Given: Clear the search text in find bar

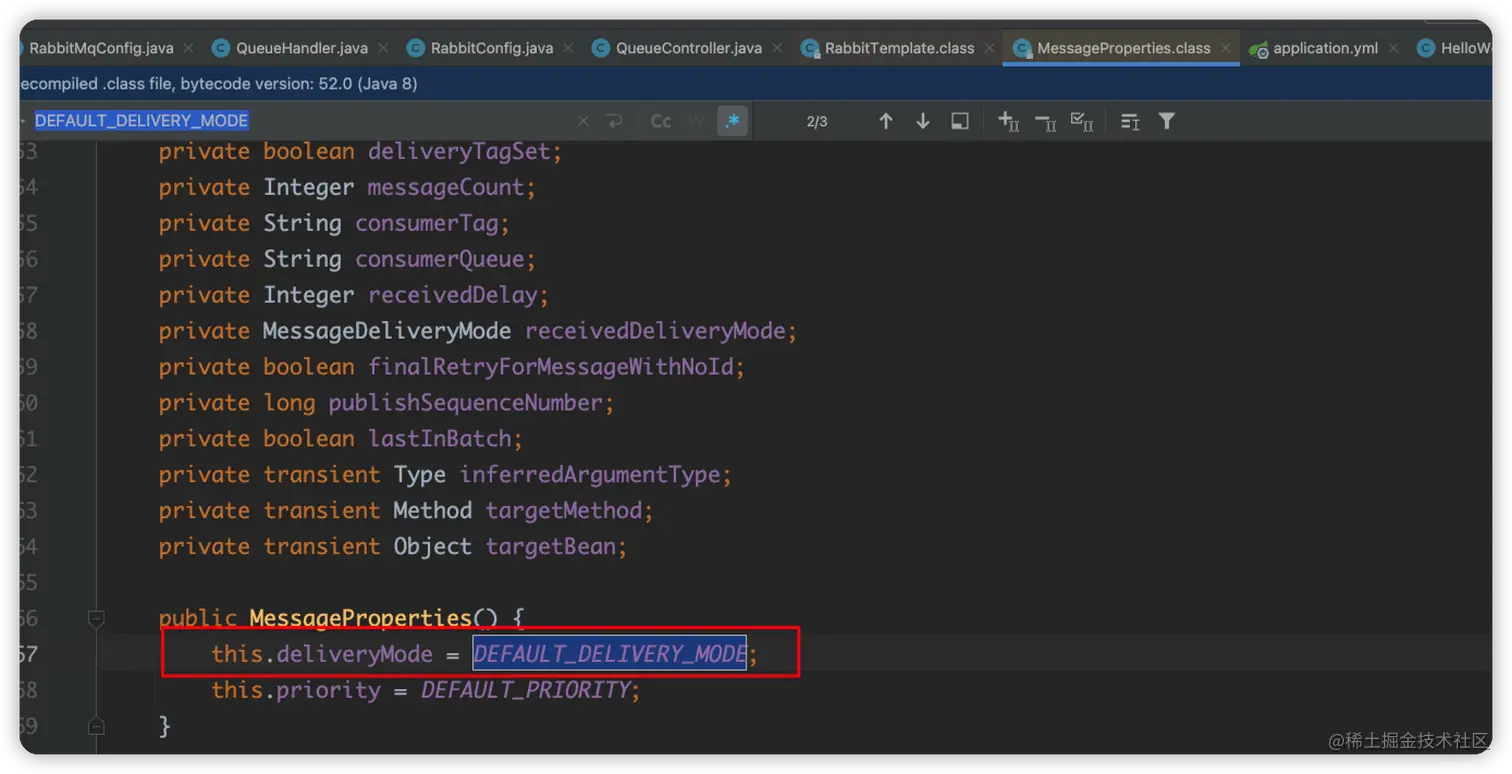Looking at the screenshot, I should 584,121.
